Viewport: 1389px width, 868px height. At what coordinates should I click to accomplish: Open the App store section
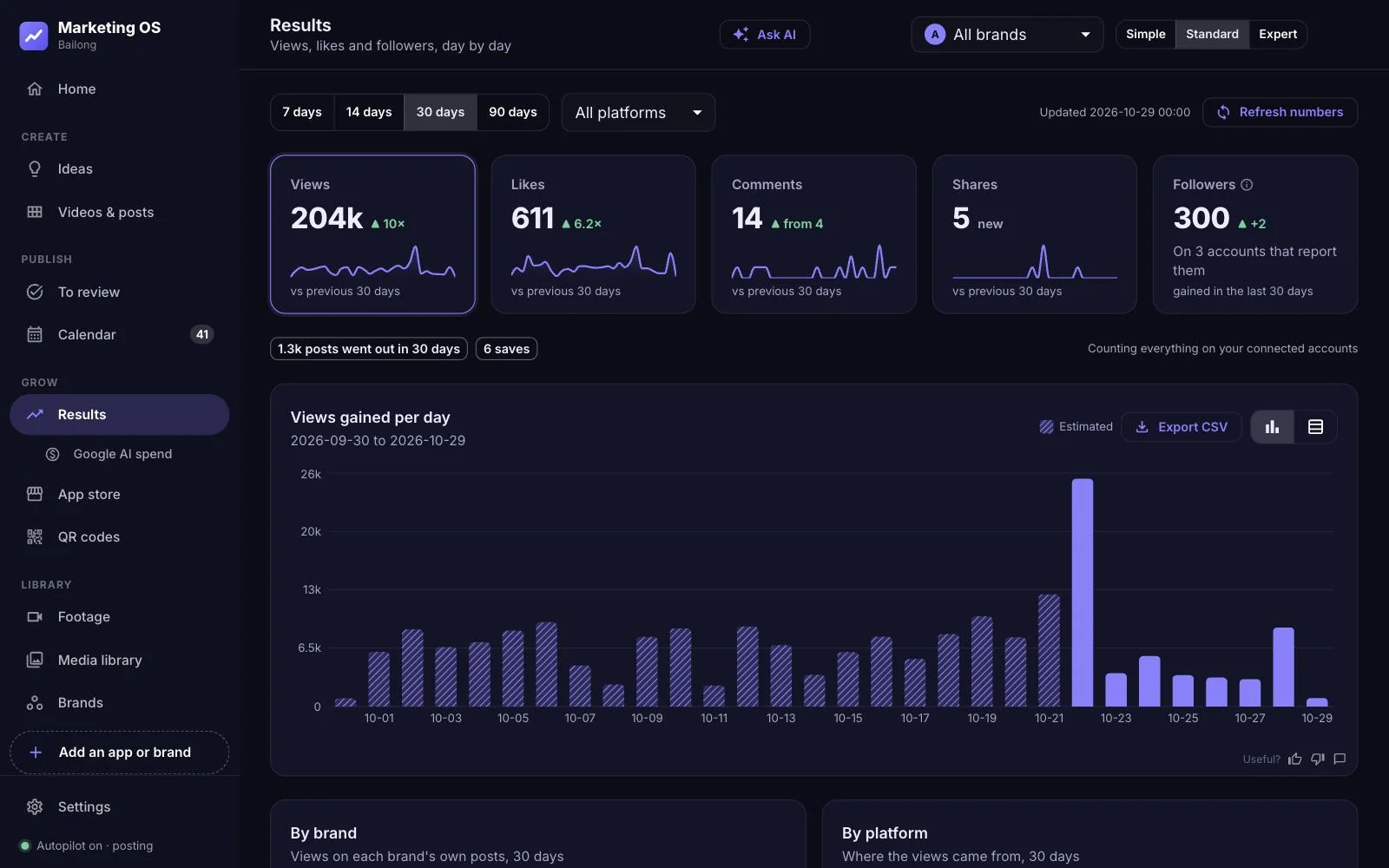coord(120,494)
